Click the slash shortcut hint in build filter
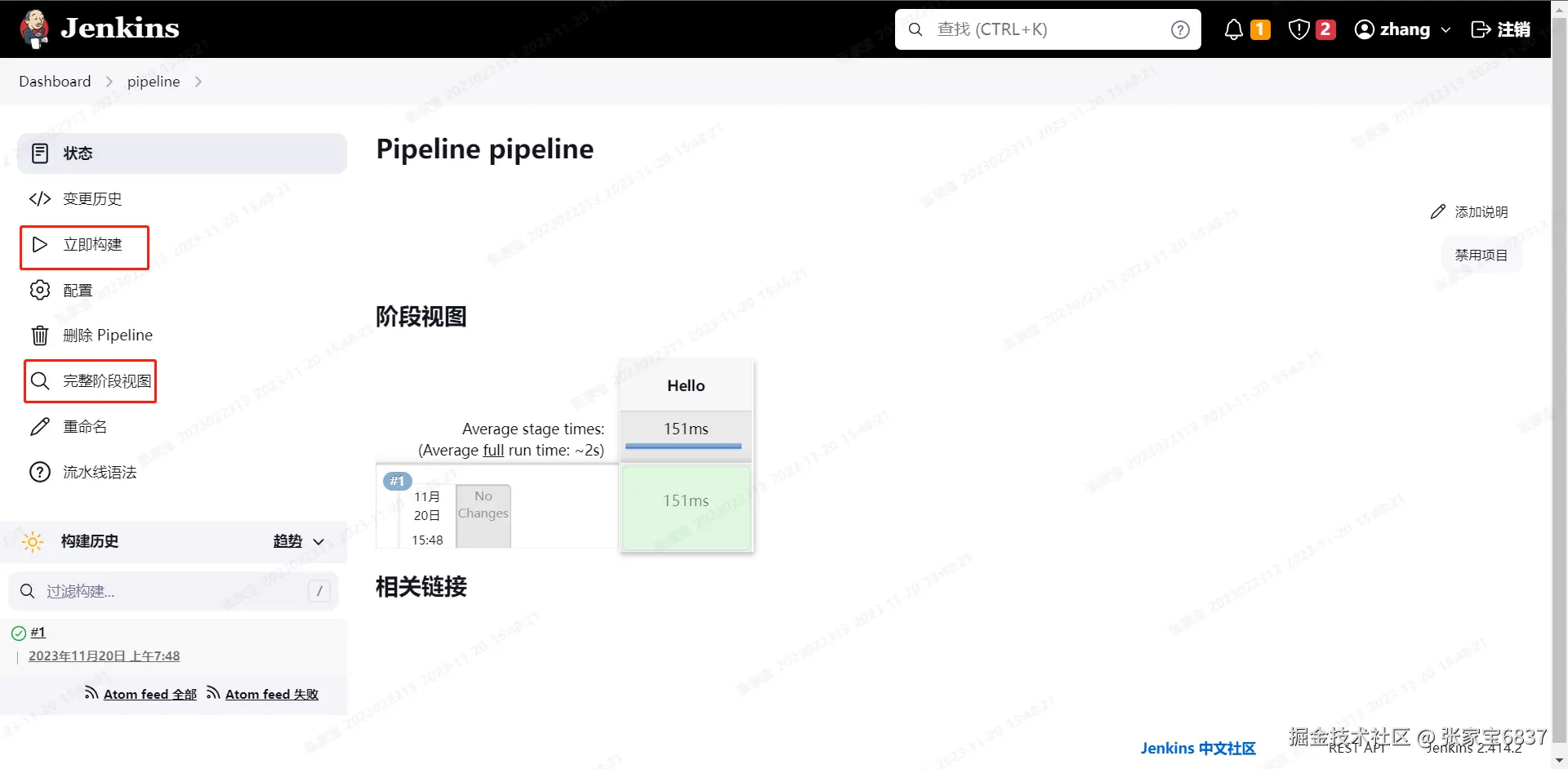Screen dimensions: 1568x769 click(319, 591)
